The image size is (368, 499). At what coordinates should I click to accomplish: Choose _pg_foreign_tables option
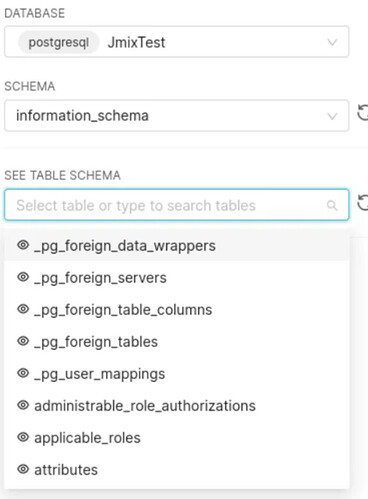(177, 342)
